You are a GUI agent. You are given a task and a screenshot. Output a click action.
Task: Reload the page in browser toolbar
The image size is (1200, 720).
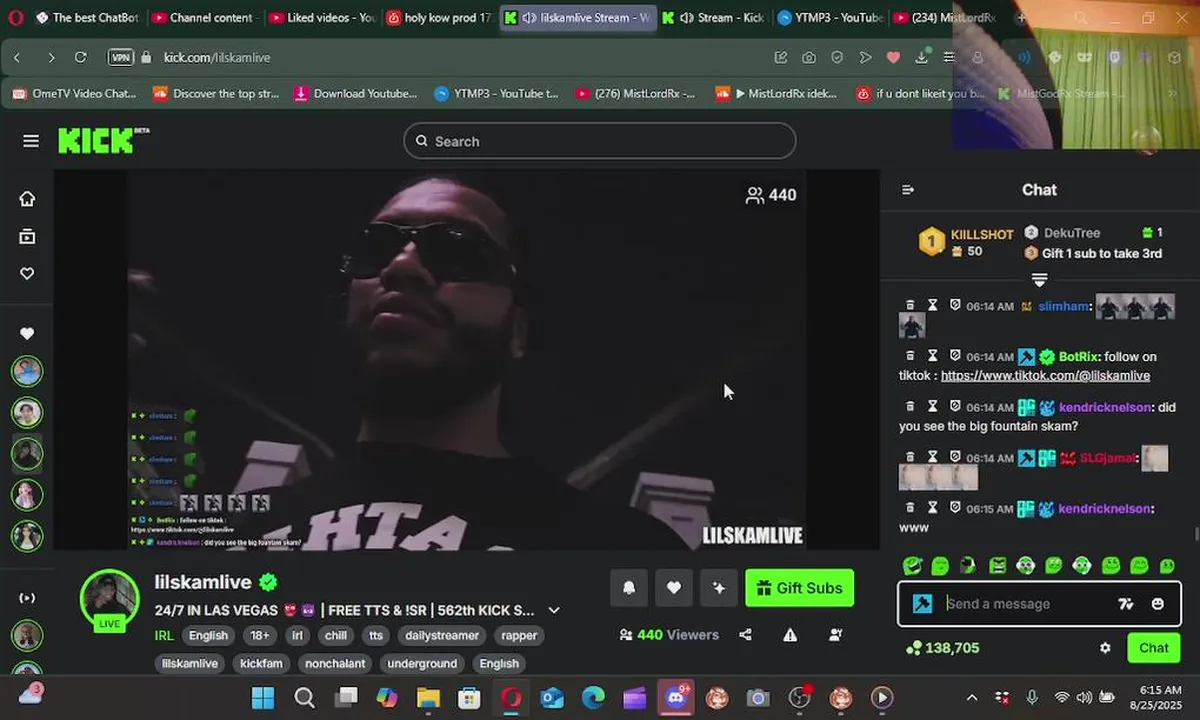click(81, 57)
